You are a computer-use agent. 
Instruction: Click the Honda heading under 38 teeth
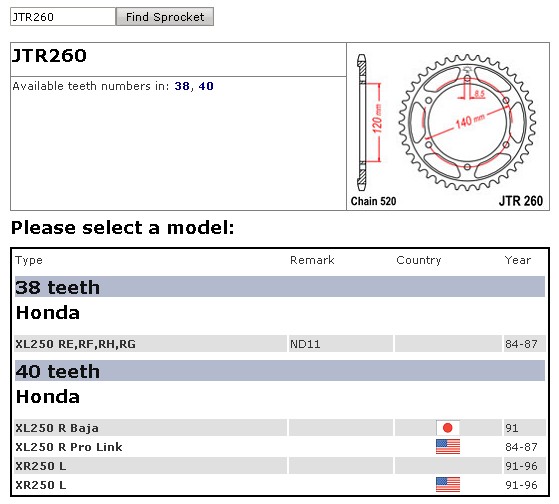click(x=48, y=313)
